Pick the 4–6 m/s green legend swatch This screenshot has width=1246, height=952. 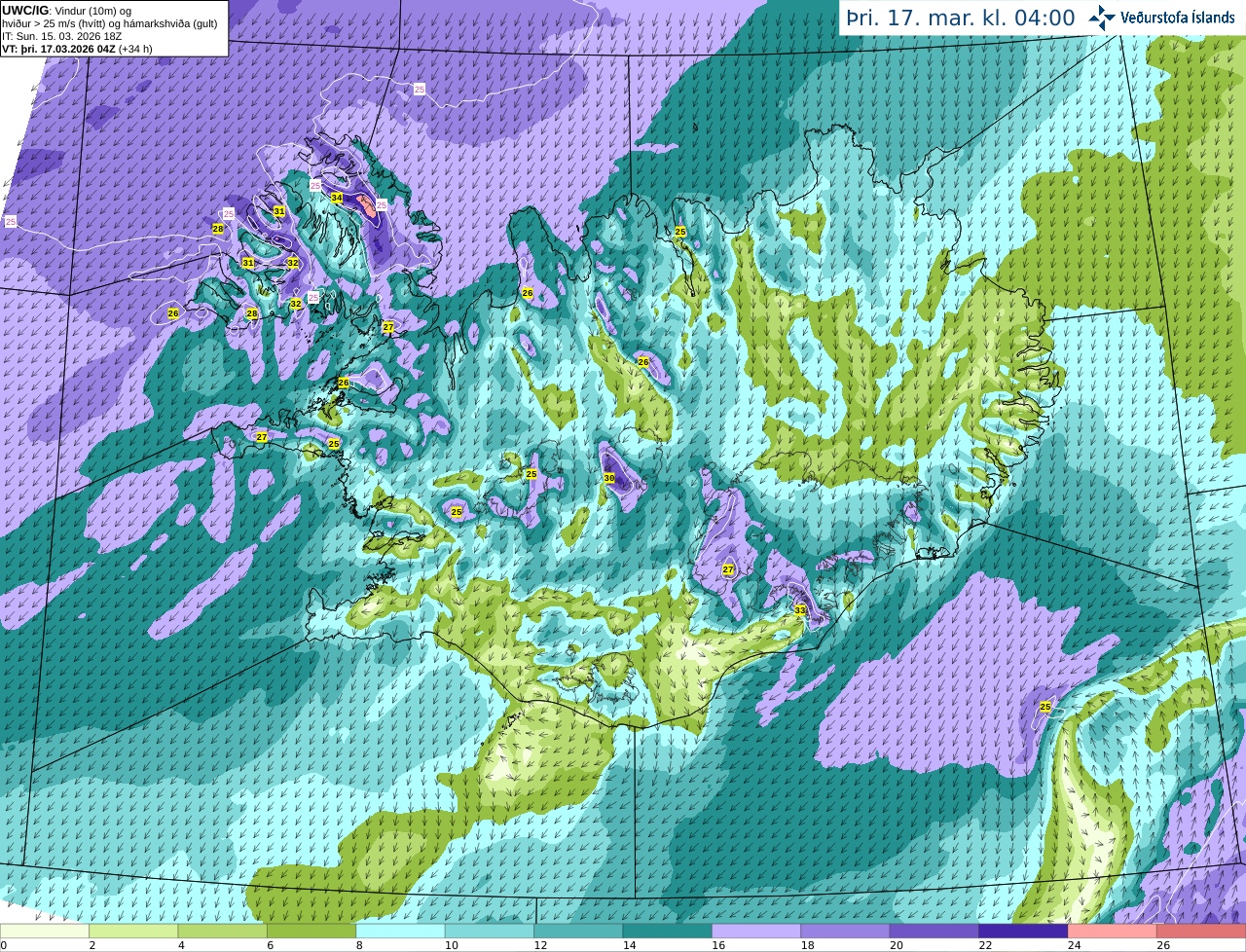pos(223,932)
